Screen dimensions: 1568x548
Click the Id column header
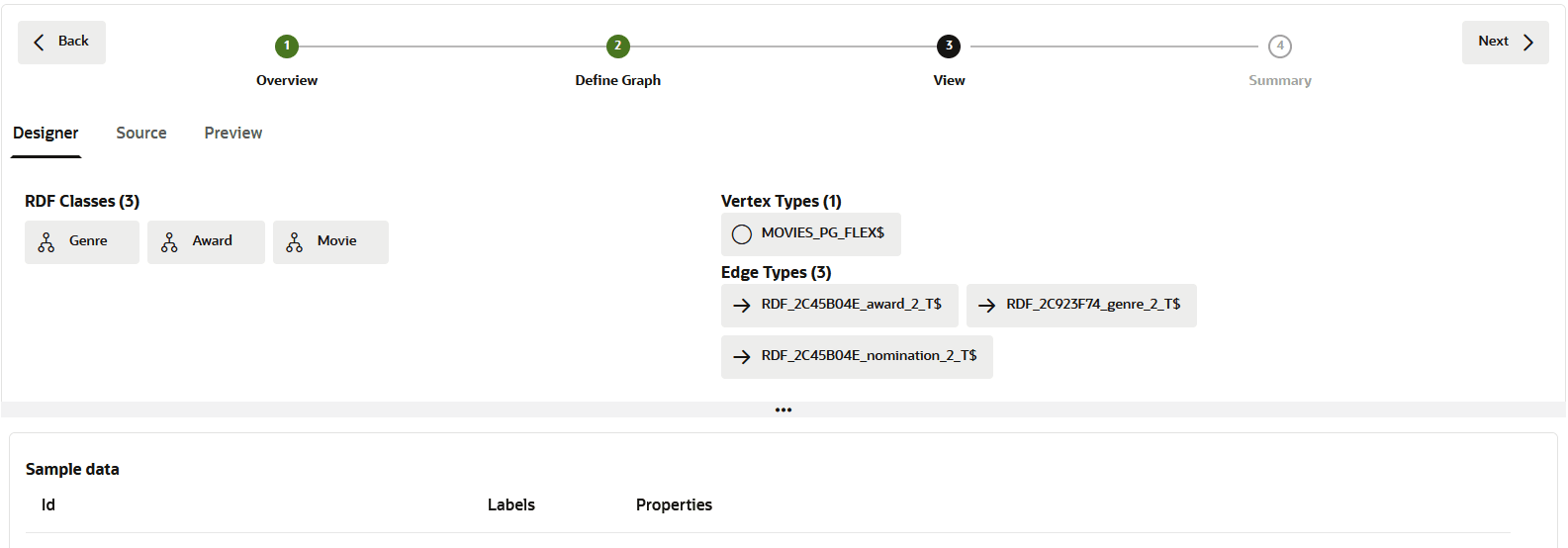pos(48,504)
